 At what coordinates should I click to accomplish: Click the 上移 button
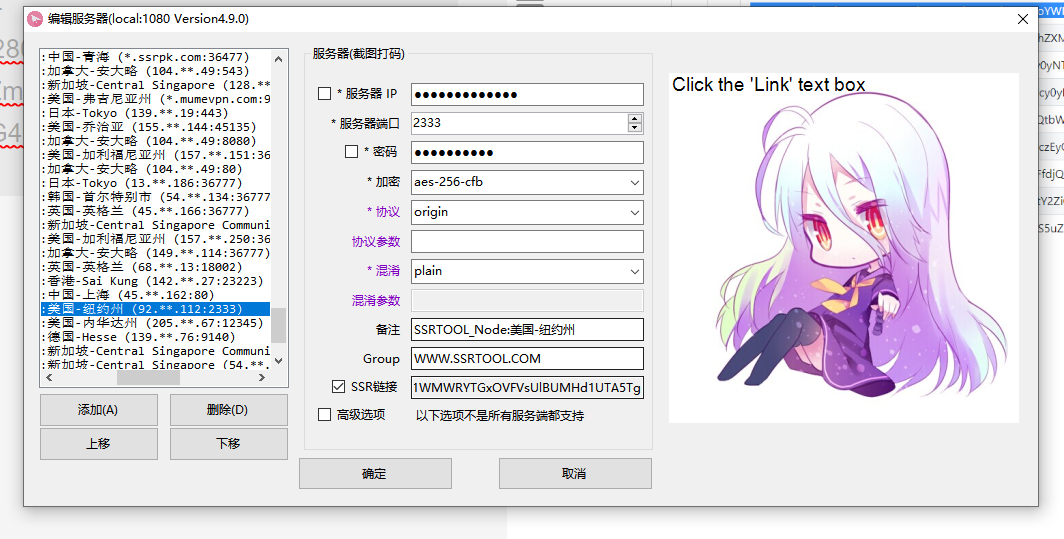pyautogui.click(x=98, y=443)
